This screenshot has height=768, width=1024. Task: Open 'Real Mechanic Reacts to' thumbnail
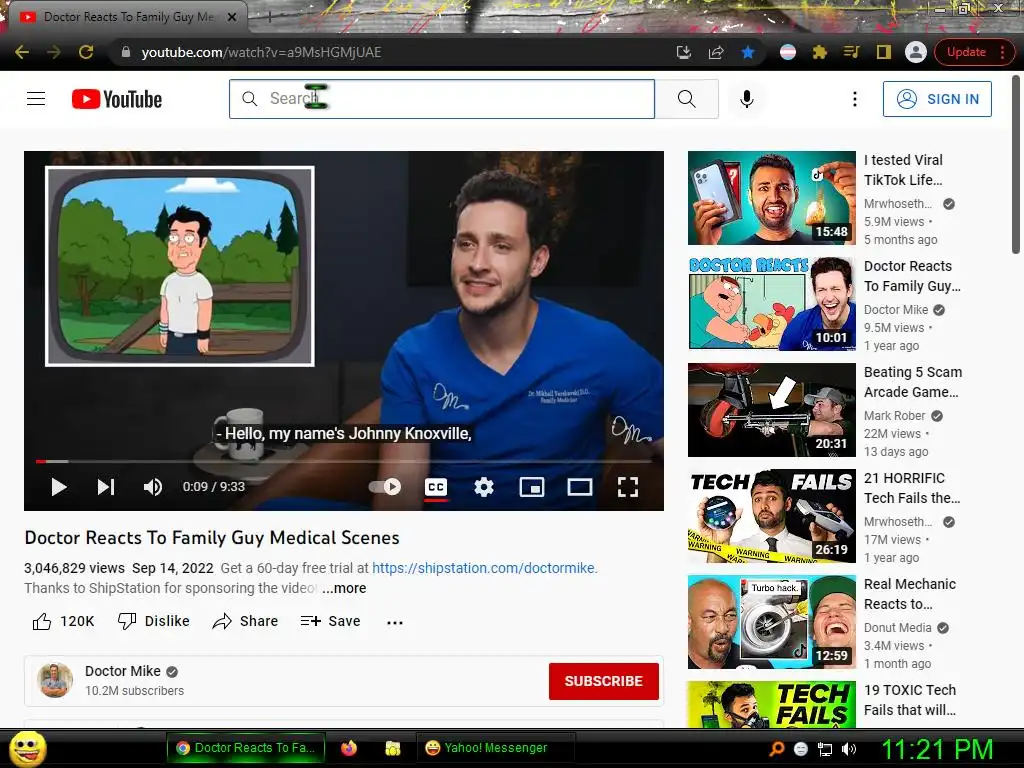click(x=771, y=622)
